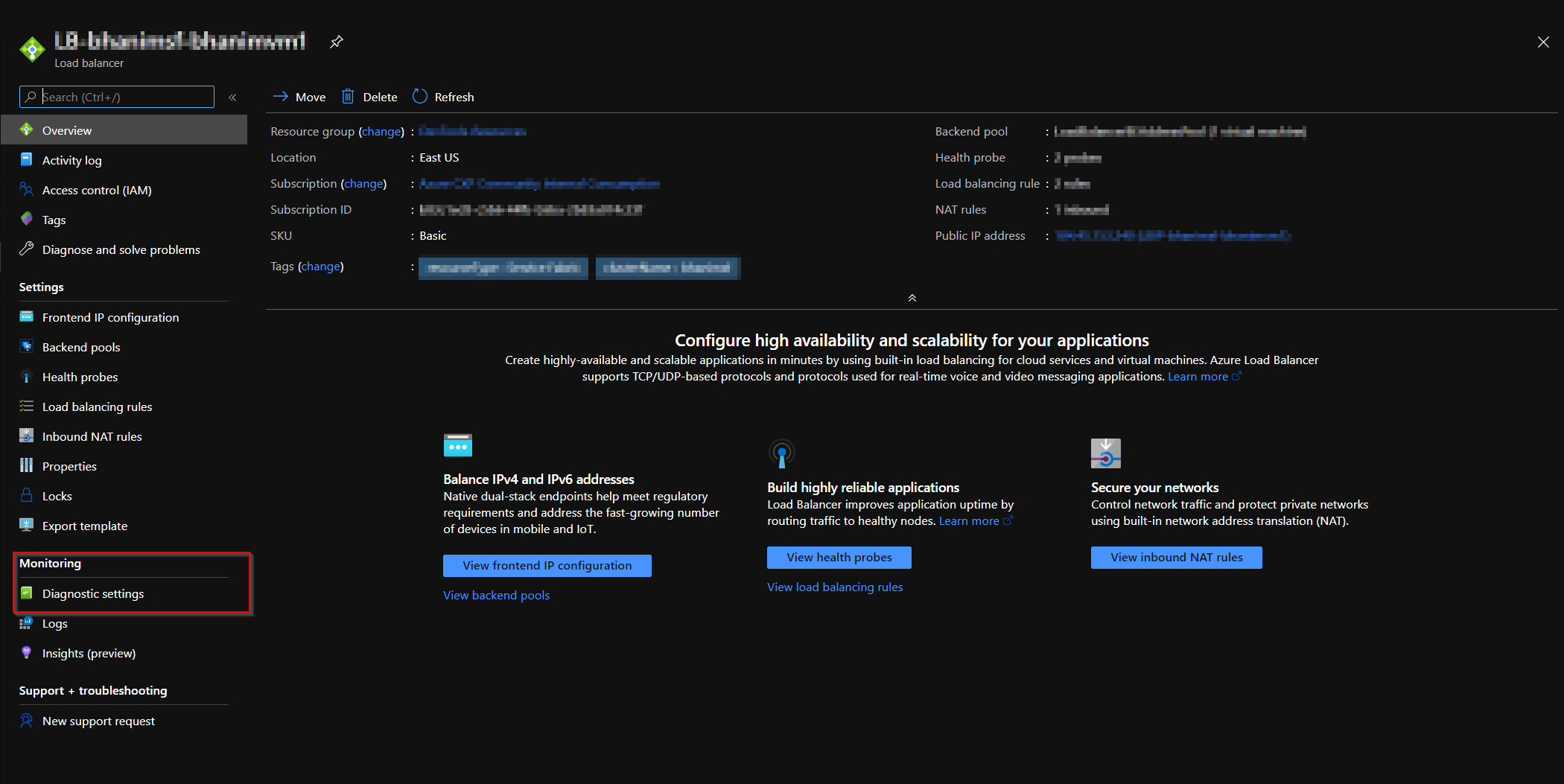Viewport: 1564px width, 784px height.
Task: Select Backend pools in the sidebar
Action: [80, 347]
